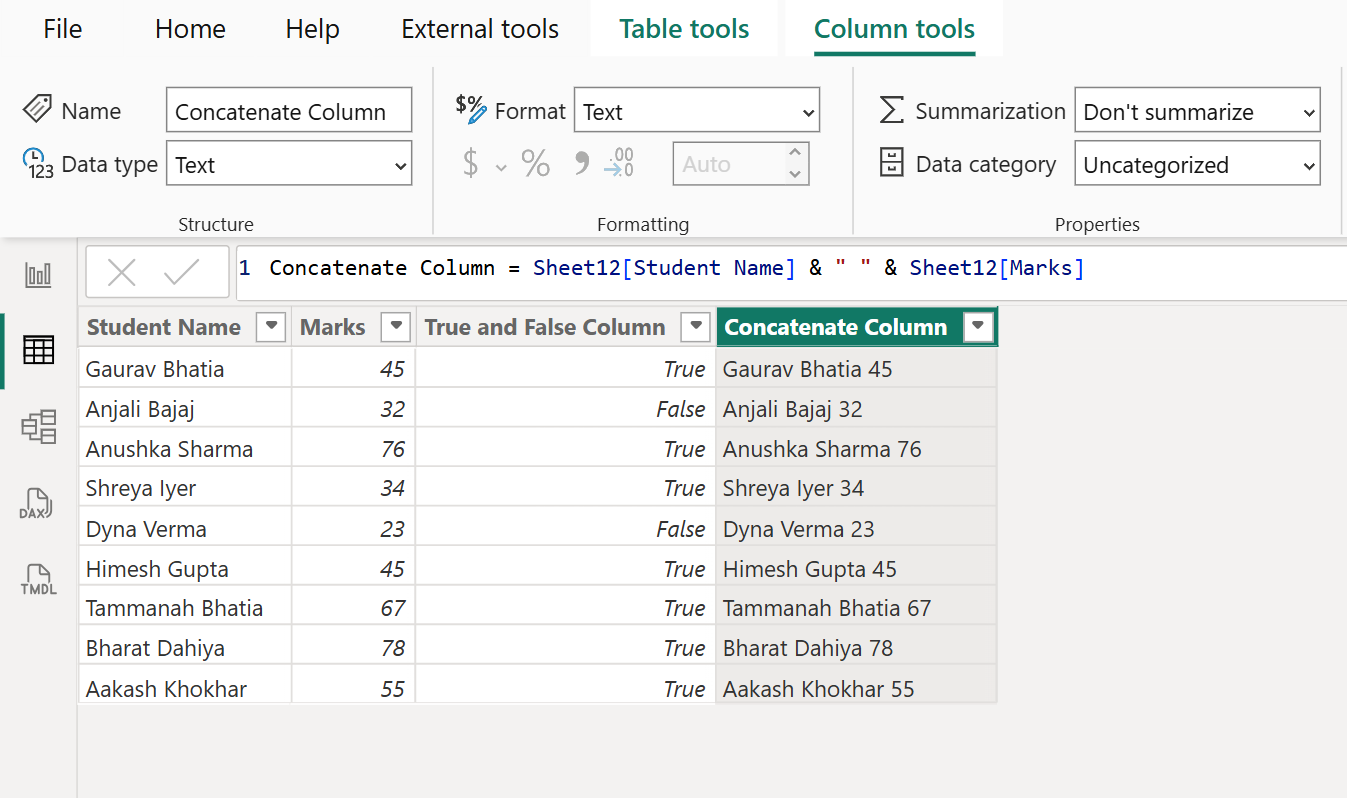Open the TMDL scripting view

(x=37, y=578)
